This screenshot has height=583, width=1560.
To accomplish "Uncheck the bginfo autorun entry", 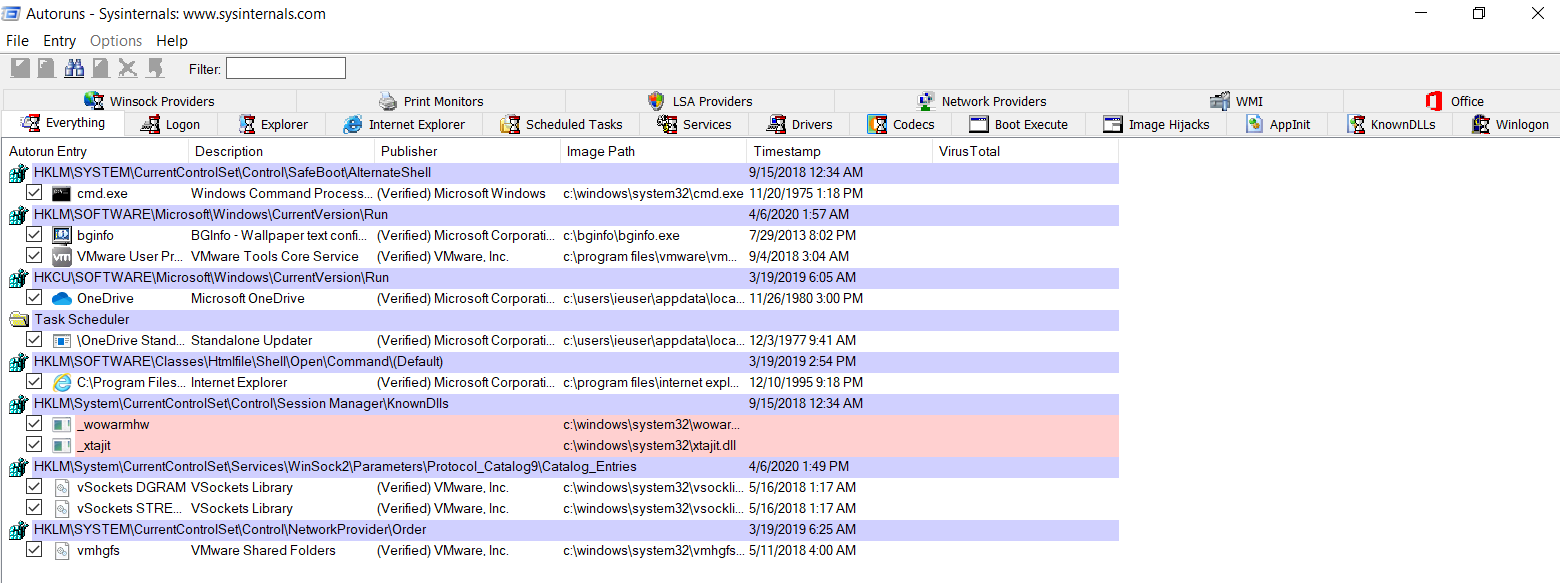I will [x=34, y=234].
